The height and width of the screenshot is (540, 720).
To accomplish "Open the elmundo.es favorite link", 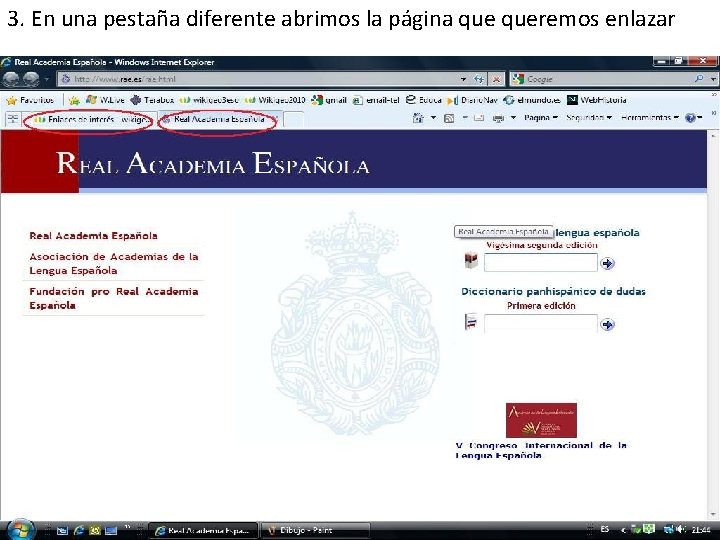I will coord(532,100).
